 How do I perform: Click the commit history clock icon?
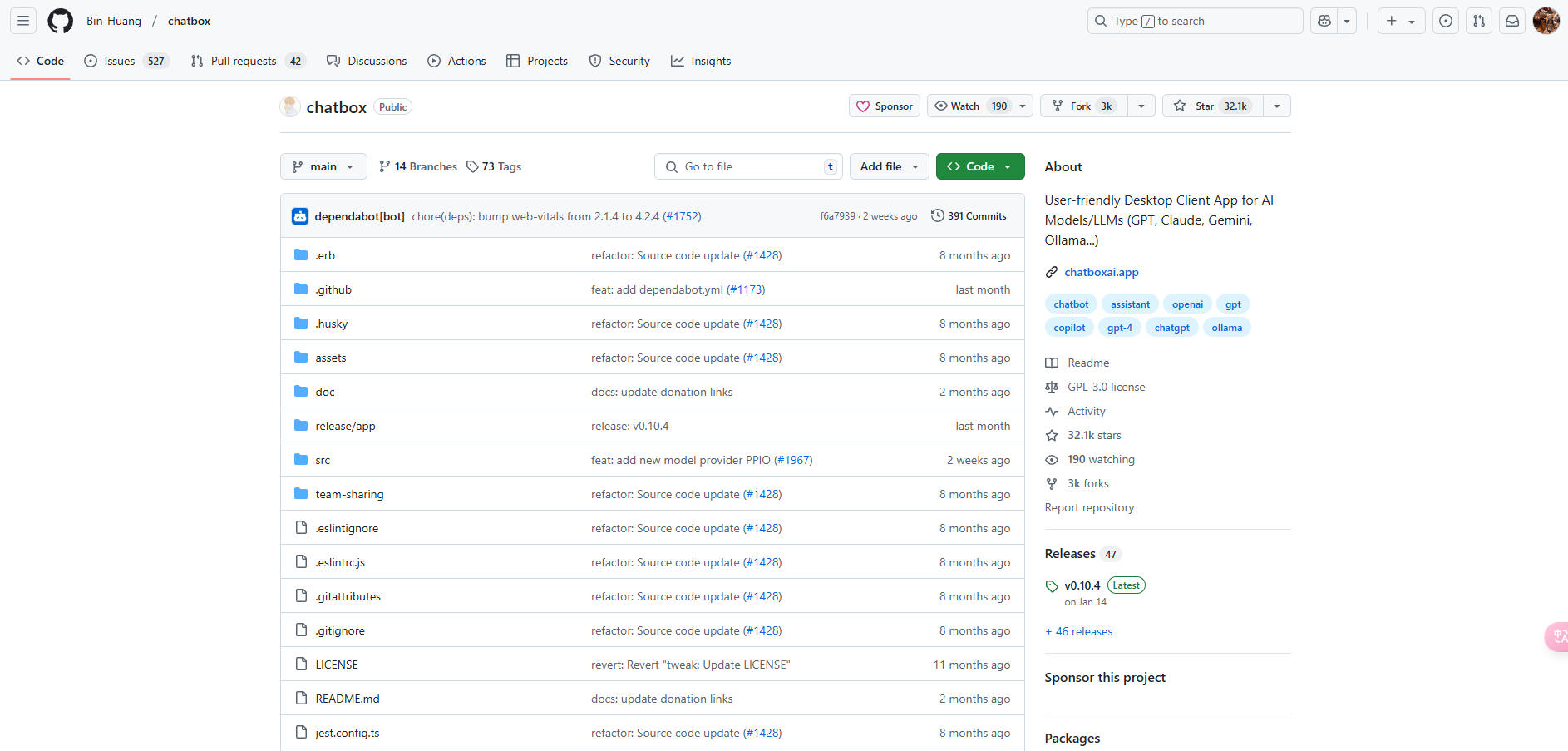click(937, 215)
